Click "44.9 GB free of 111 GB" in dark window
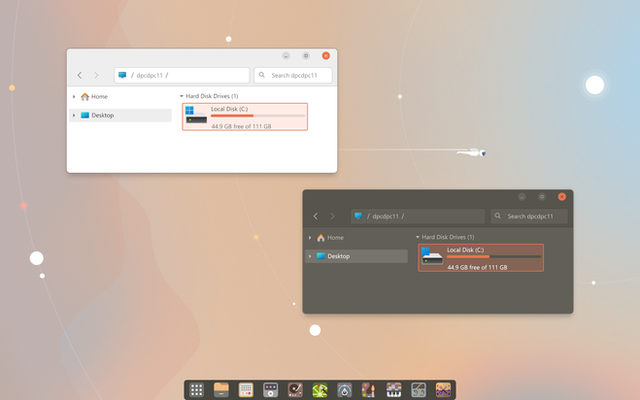 (477, 267)
